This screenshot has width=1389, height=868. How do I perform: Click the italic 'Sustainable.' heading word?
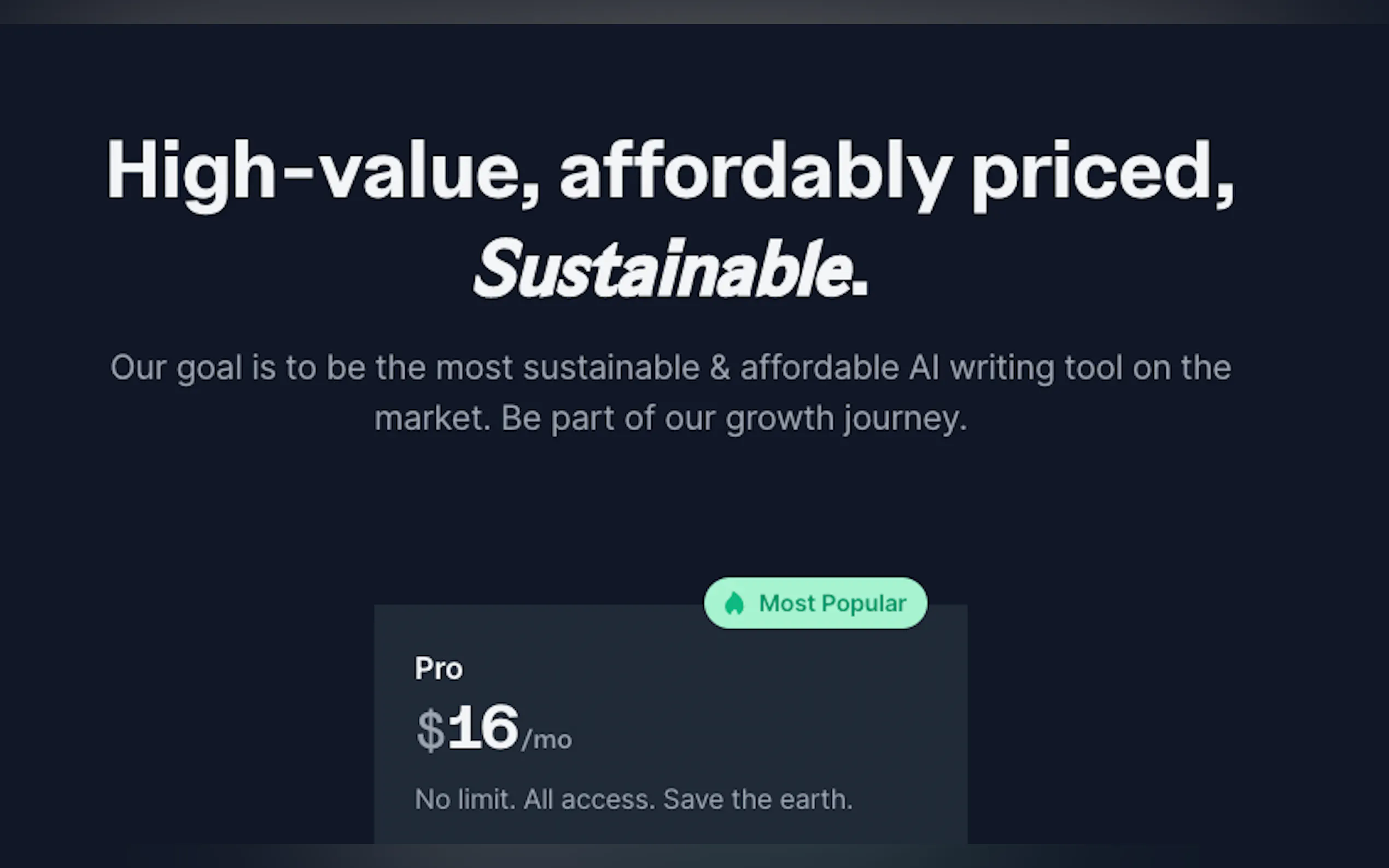[669, 269]
